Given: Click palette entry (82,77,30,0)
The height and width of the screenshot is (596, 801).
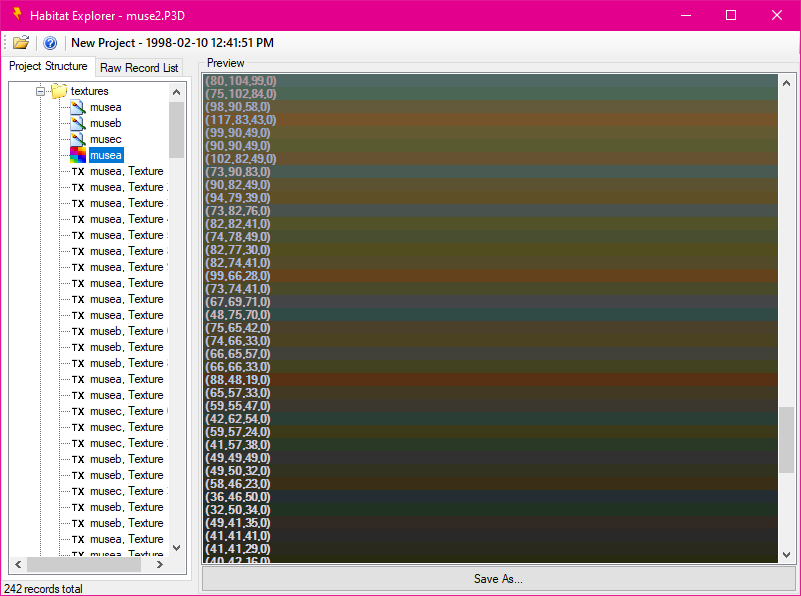Looking at the screenshot, I should pyautogui.click(x=490, y=250).
